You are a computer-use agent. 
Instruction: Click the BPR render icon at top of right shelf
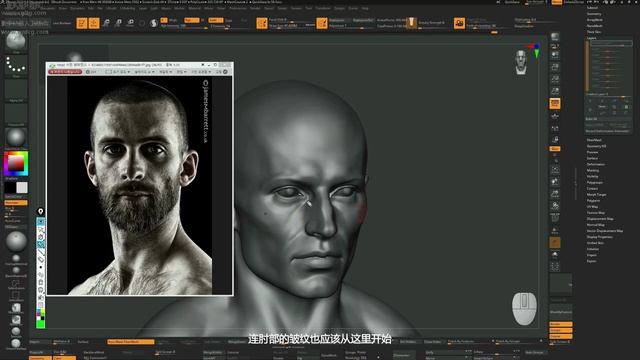click(x=555, y=37)
